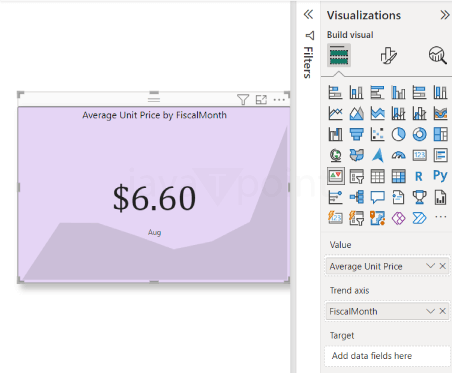The width and height of the screenshot is (452, 373).
Task: Select the ribbon chart visual
Action: coord(440,113)
